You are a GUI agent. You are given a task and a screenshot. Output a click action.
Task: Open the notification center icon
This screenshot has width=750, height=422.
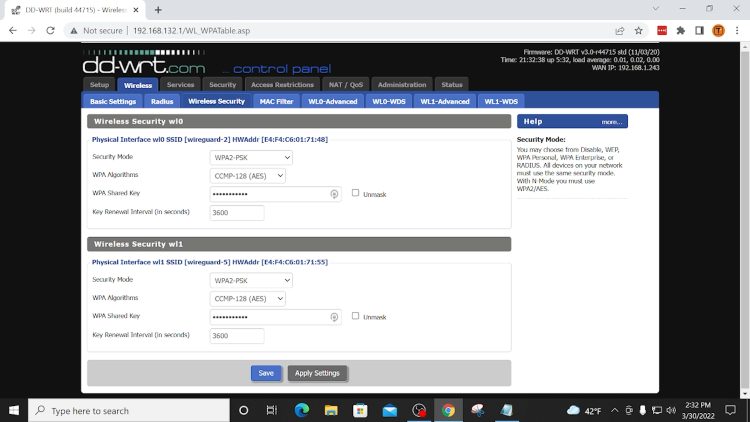point(730,411)
